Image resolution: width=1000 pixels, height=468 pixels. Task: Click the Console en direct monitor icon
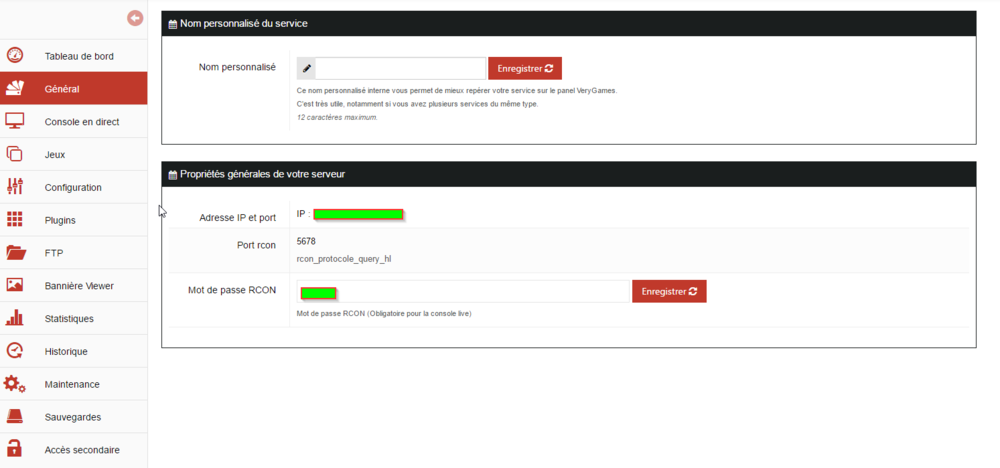click(15, 122)
